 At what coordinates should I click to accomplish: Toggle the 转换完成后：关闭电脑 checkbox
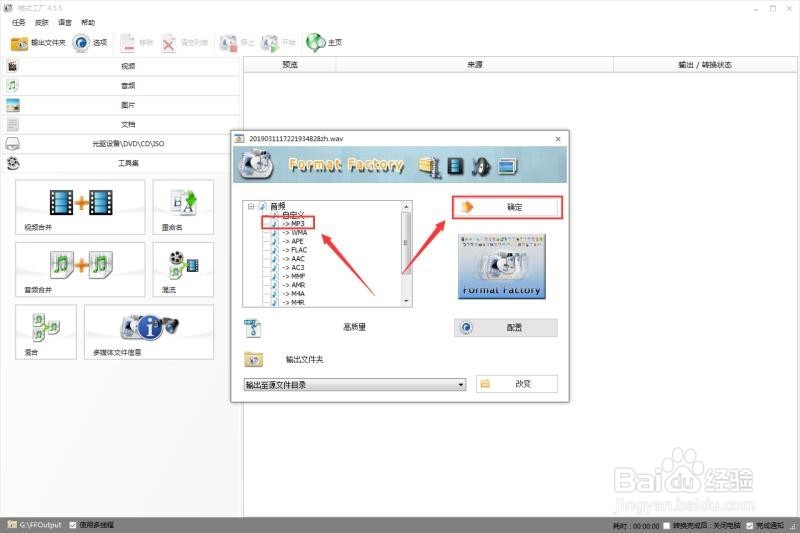coord(666,525)
